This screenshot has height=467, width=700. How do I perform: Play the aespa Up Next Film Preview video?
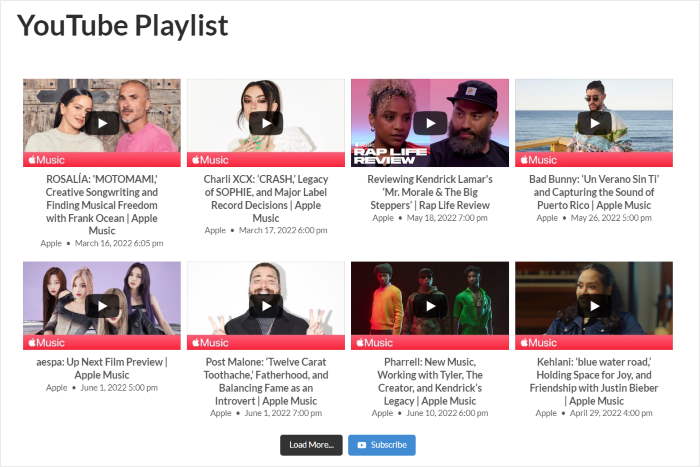tap(102, 306)
